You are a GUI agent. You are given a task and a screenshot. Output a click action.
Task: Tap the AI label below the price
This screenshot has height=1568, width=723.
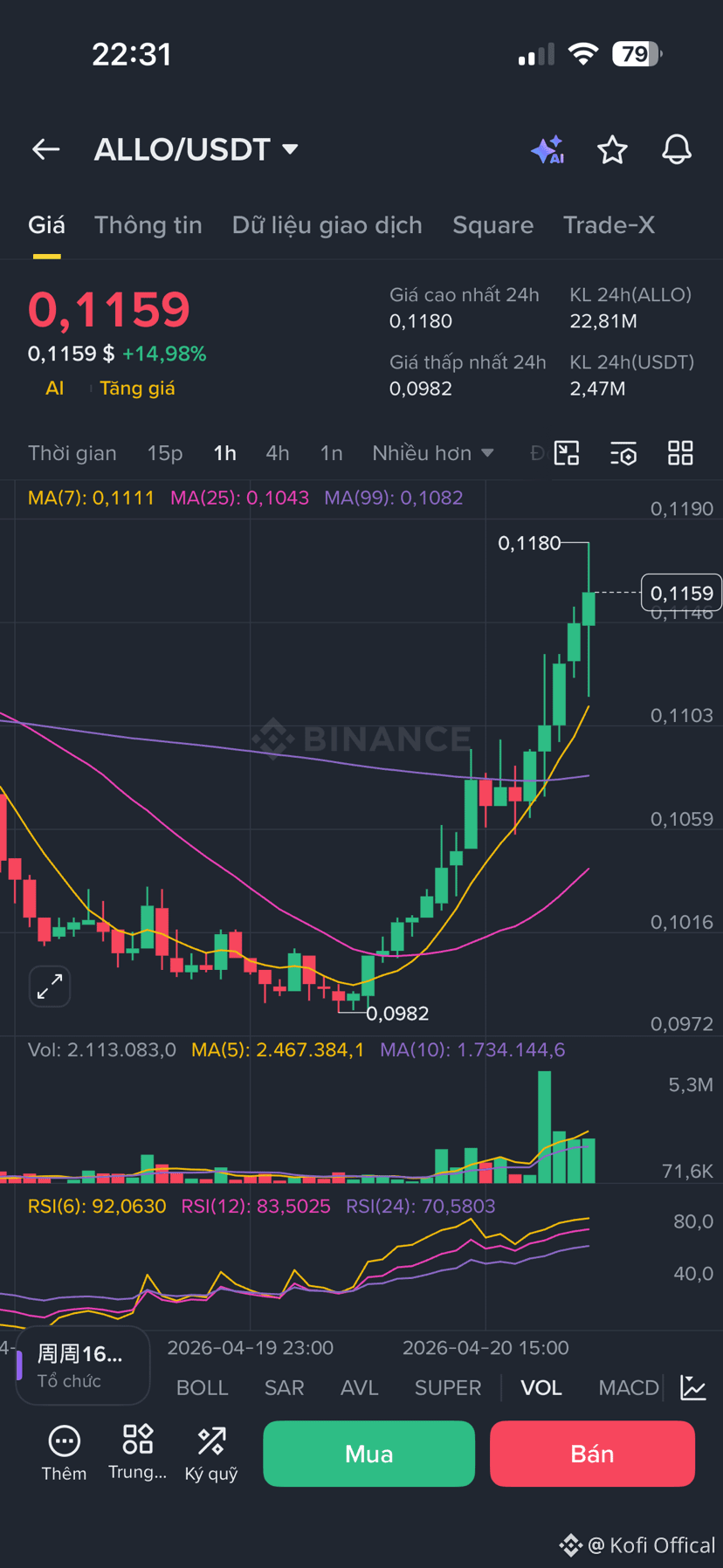[x=55, y=389]
